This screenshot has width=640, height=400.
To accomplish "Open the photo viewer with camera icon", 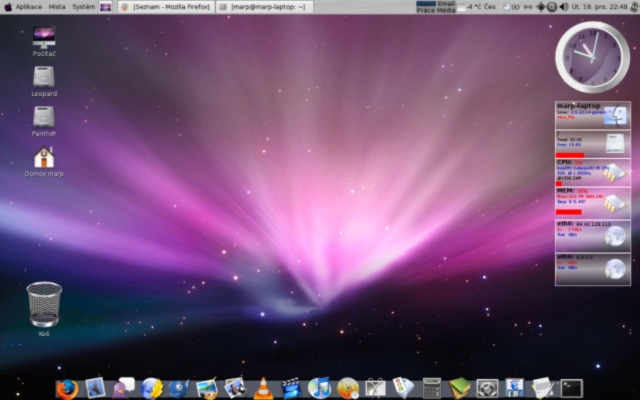I will pyautogui.click(x=235, y=388).
